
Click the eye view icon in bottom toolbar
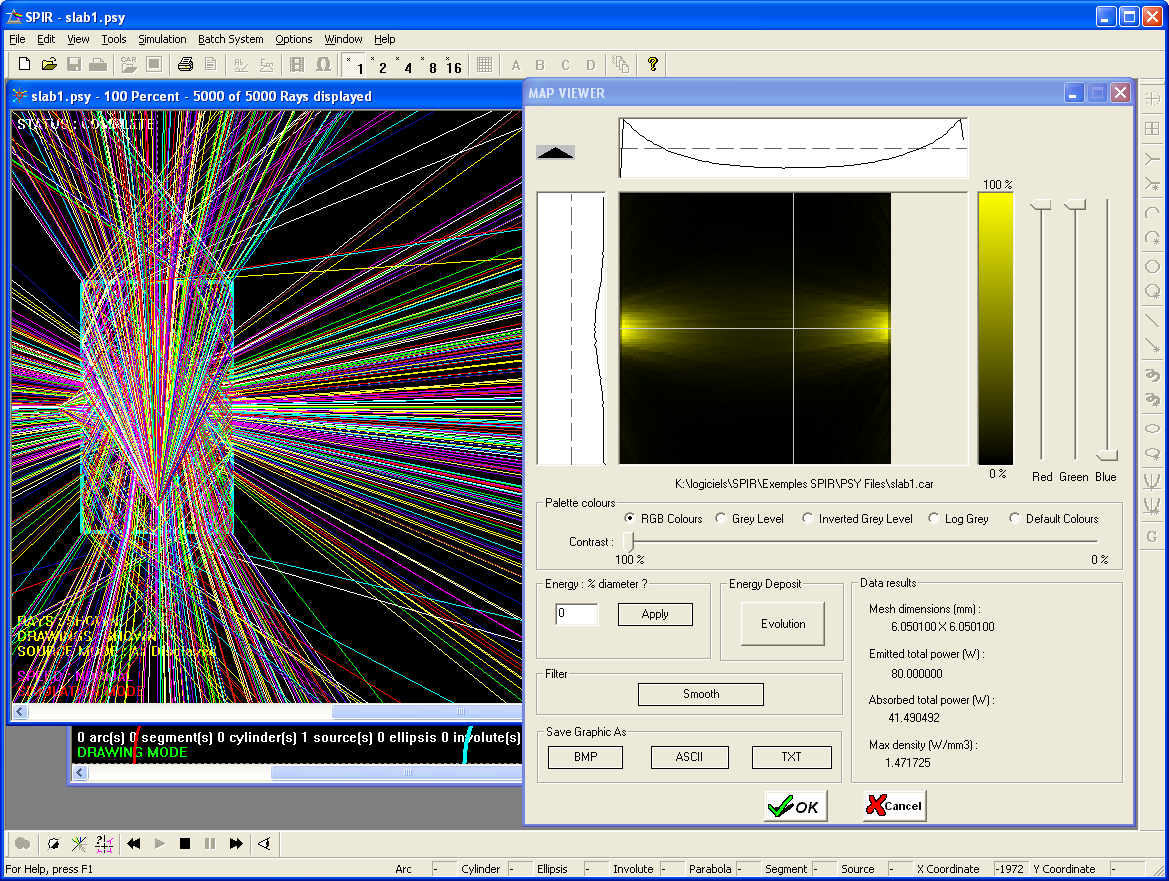[x=264, y=844]
